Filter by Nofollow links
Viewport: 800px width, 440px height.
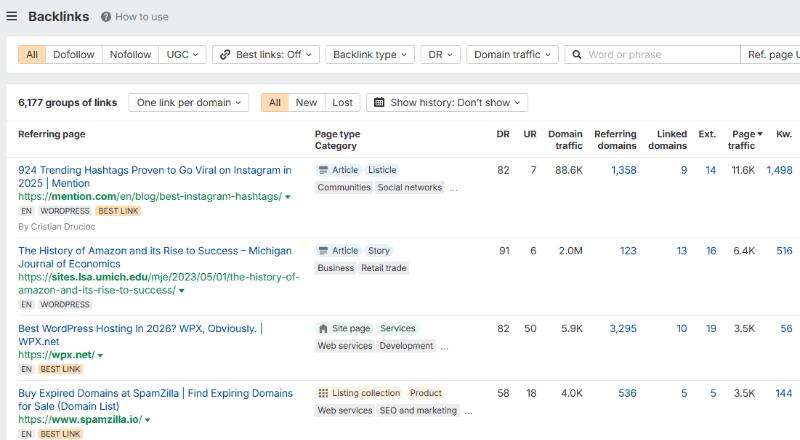tap(130, 55)
